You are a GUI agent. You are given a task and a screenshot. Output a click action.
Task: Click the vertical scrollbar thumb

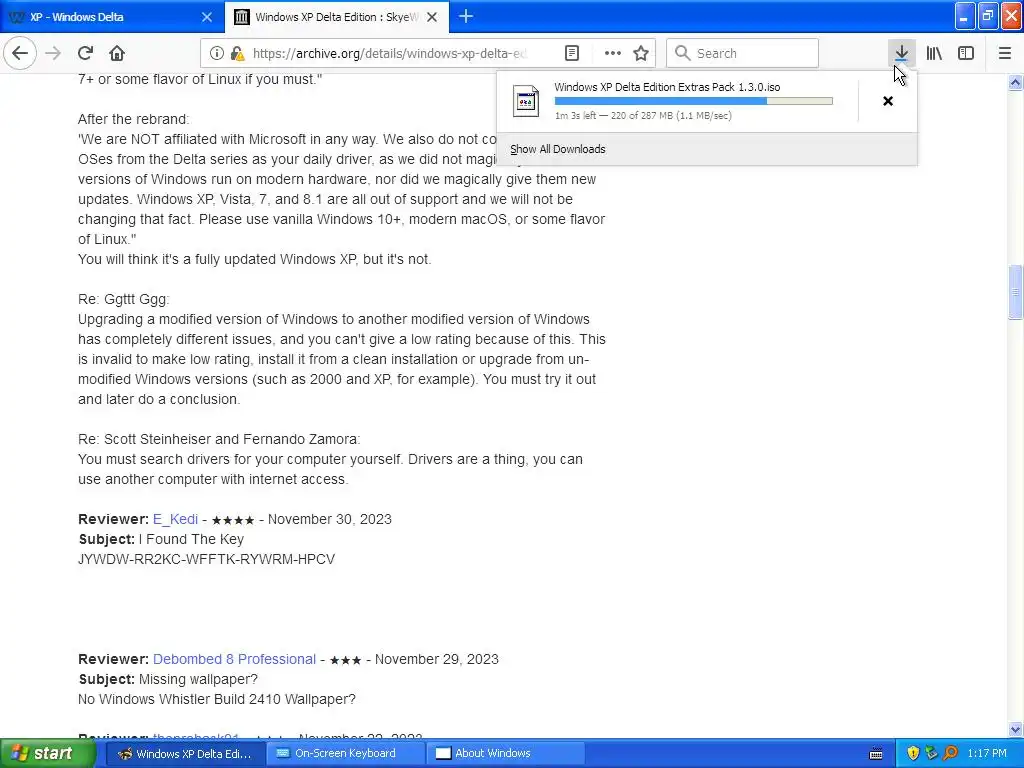pyautogui.click(x=1015, y=292)
